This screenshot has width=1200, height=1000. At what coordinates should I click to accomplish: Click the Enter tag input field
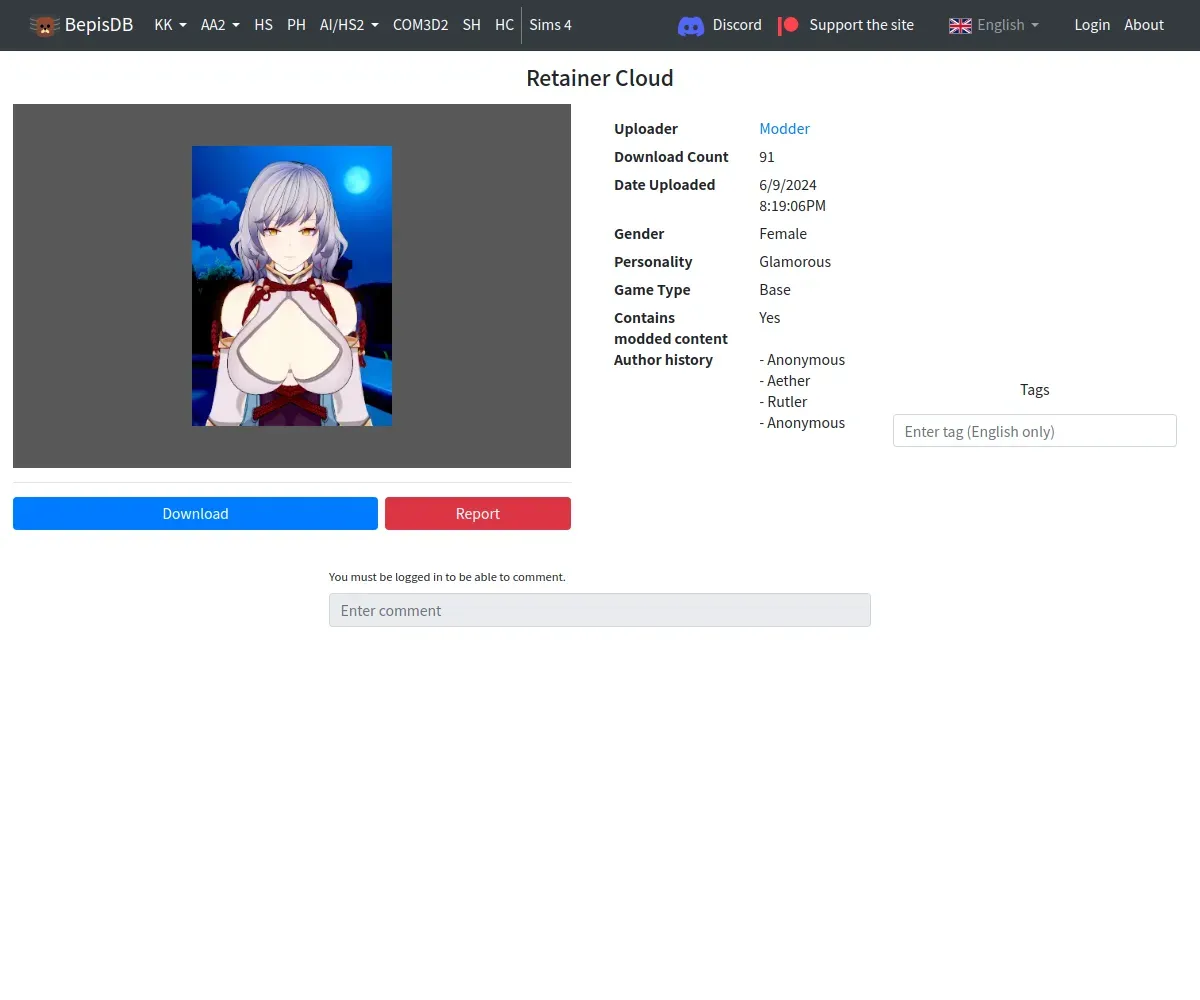[1034, 431]
